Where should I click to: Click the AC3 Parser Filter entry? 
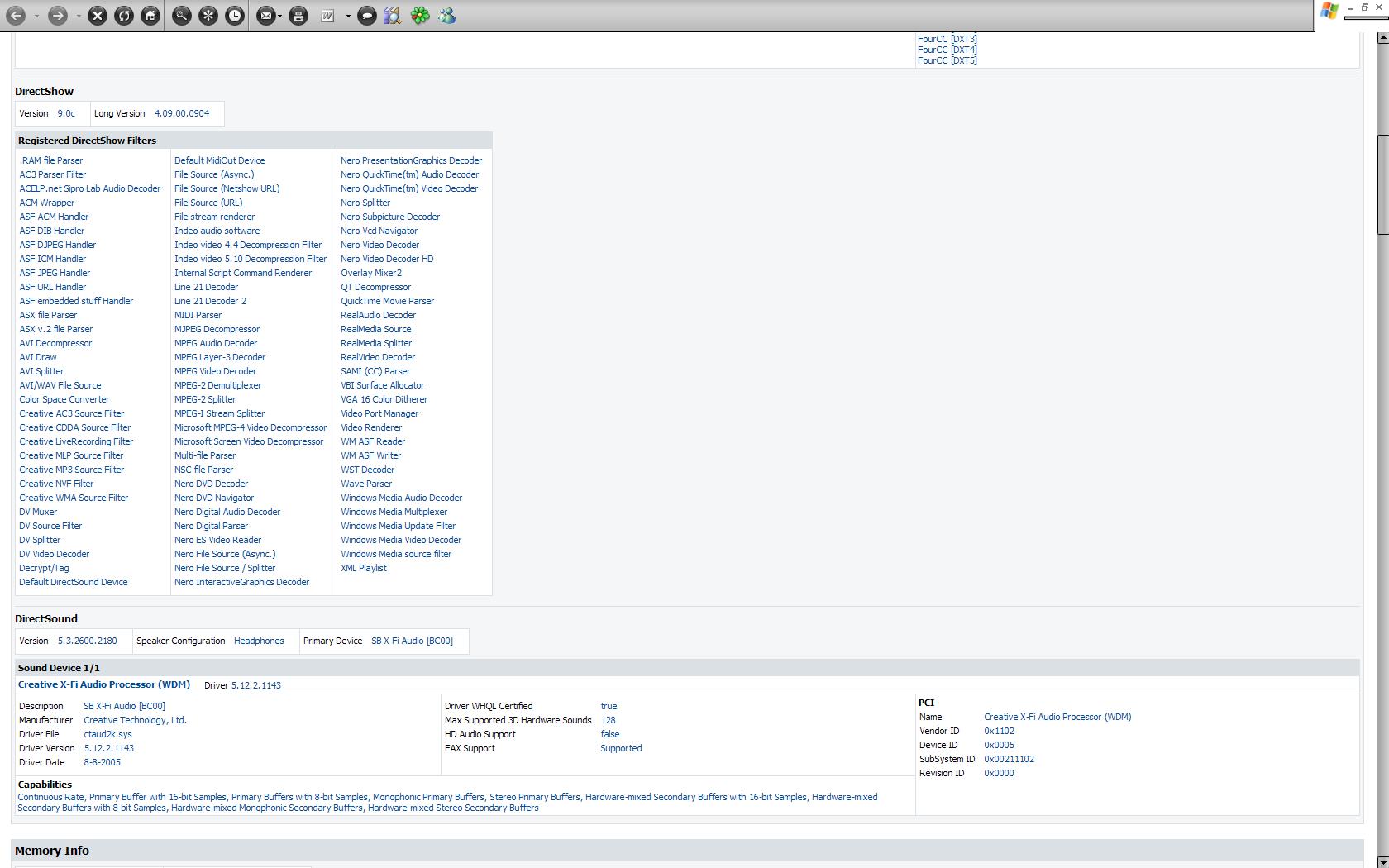click(x=53, y=174)
